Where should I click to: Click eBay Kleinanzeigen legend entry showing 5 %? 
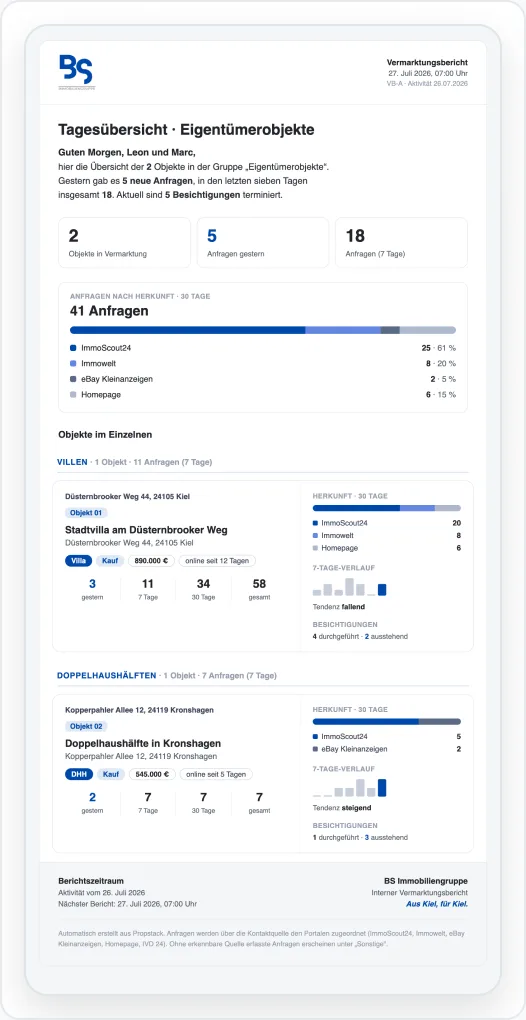pyautogui.click(x=263, y=379)
